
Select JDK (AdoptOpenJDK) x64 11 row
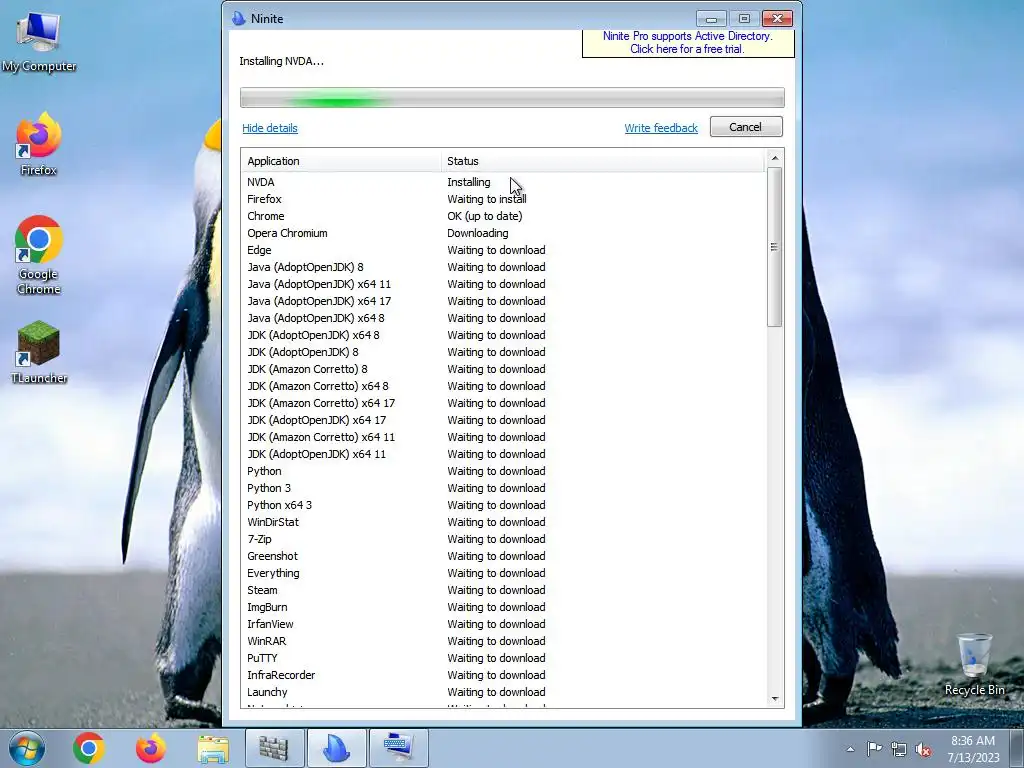(503, 454)
